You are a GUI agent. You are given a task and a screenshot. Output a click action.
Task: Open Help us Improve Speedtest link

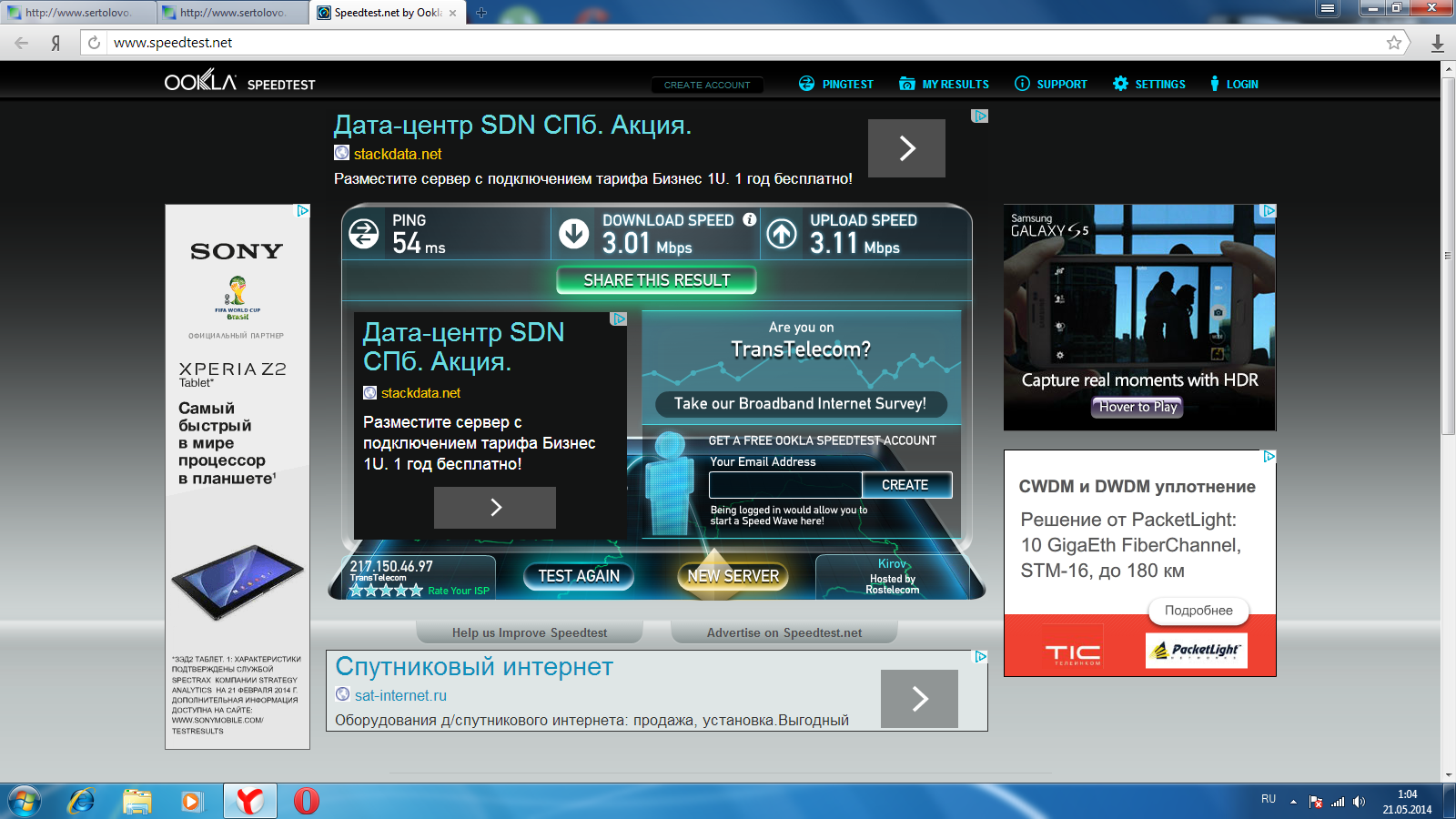(530, 632)
